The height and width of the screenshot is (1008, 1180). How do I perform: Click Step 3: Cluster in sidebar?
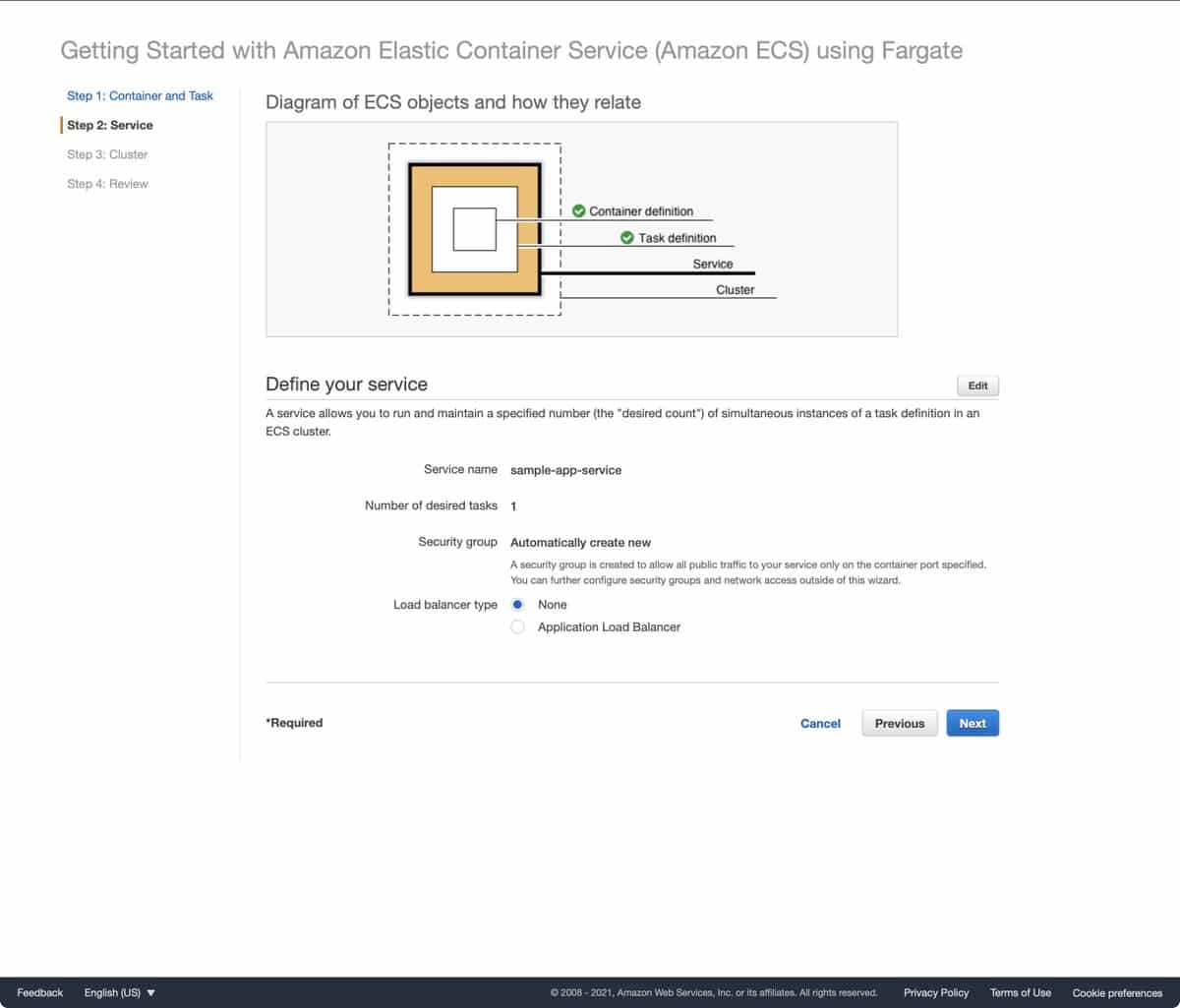107,154
